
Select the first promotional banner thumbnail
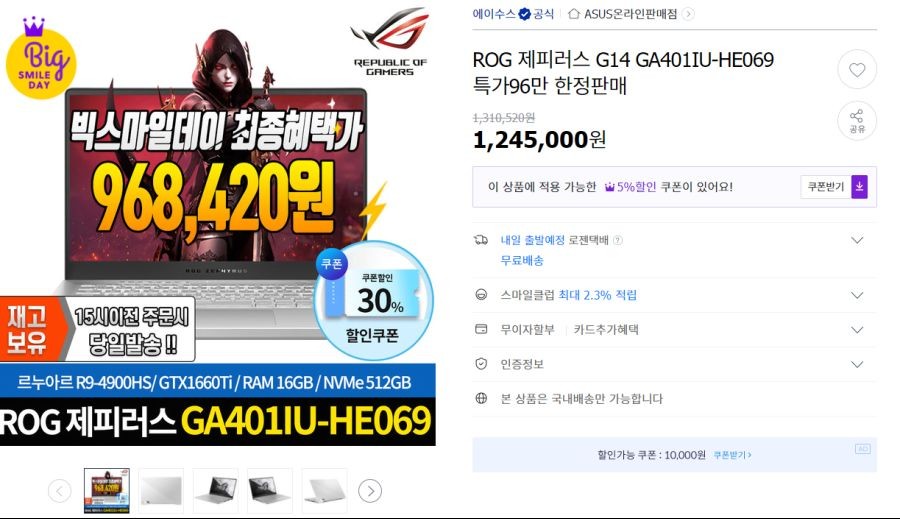coord(107,491)
